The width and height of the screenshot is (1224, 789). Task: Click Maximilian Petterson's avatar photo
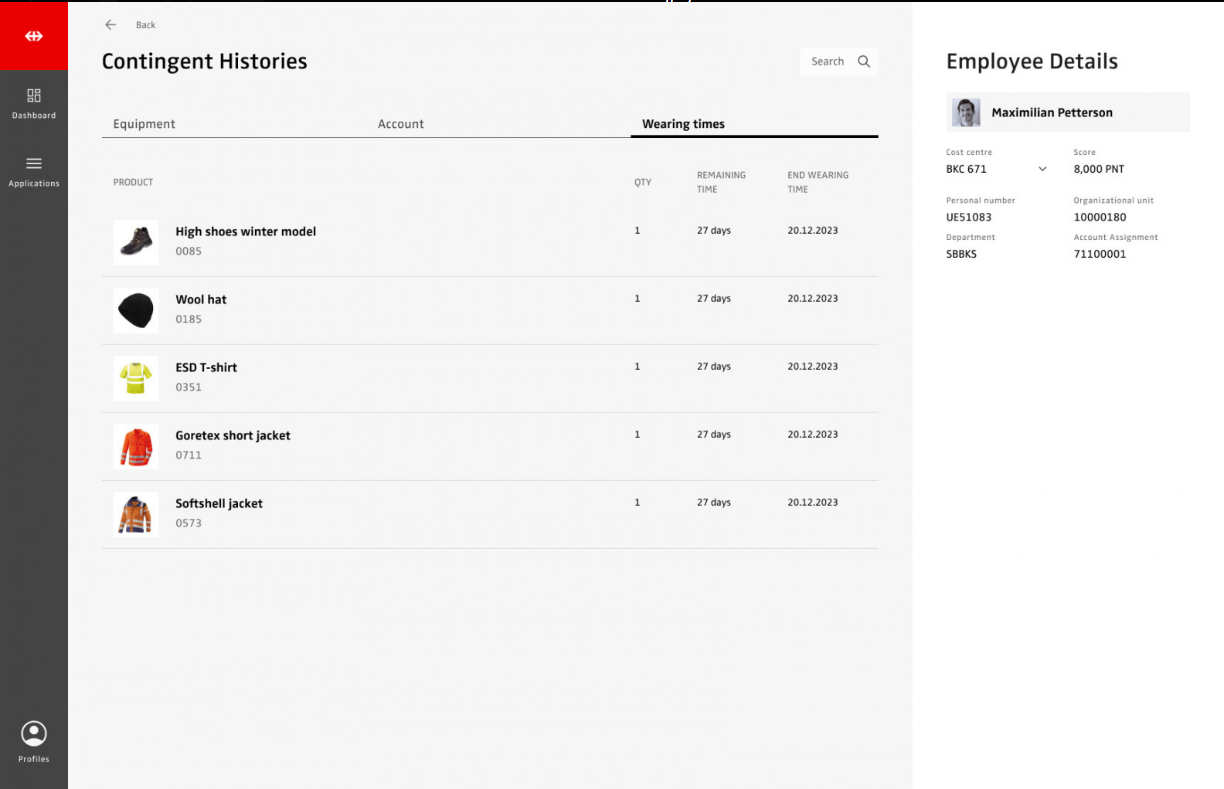[965, 113]
